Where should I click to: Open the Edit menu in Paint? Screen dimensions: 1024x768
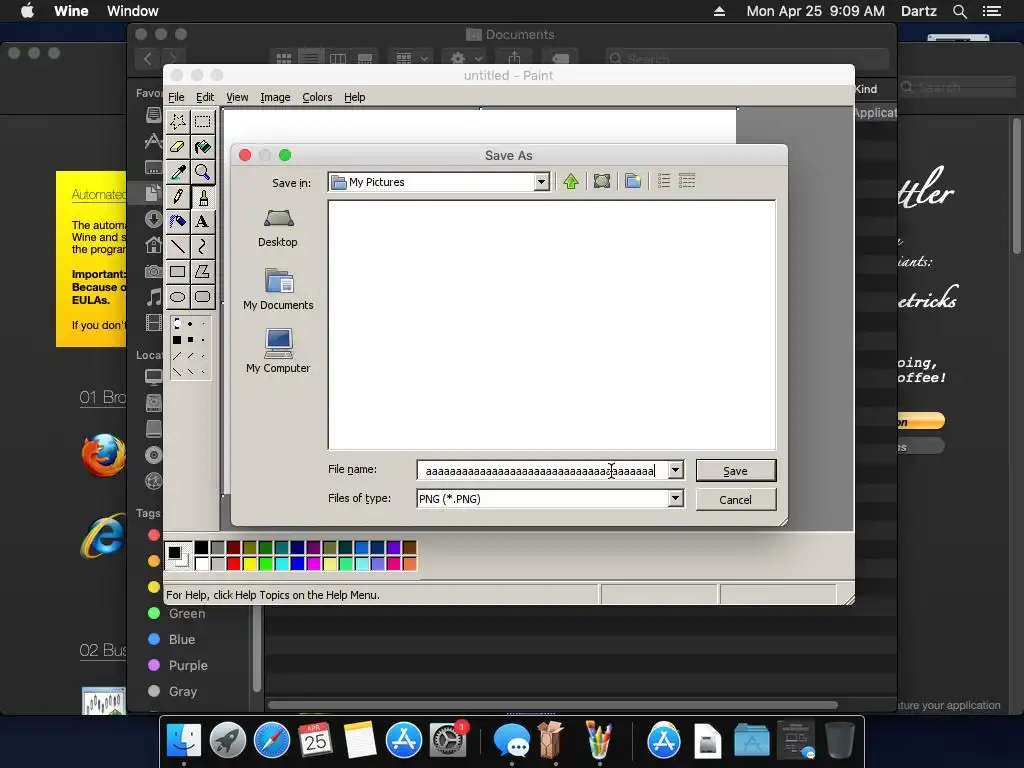[205, 97]
